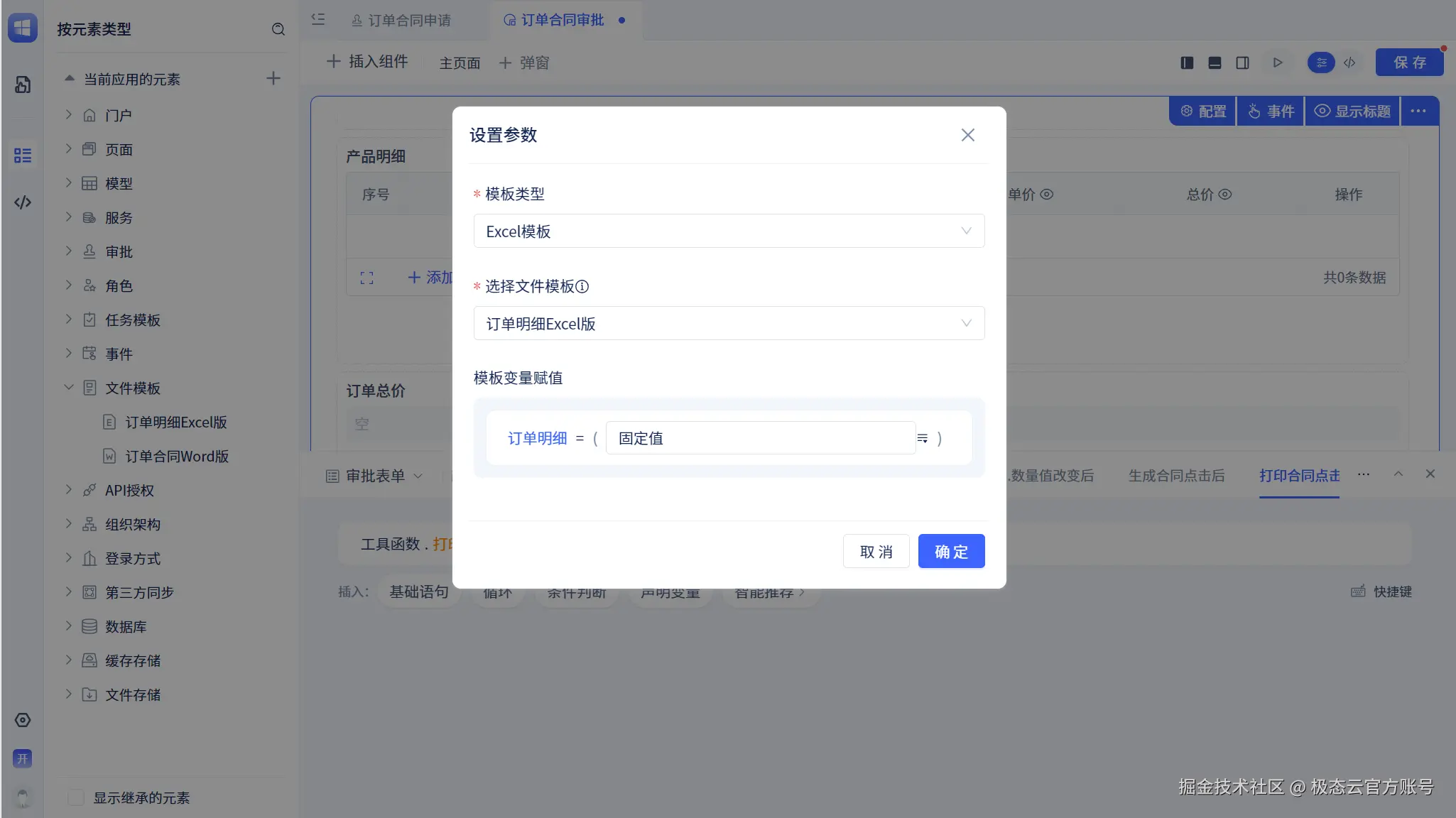Collapse the 文件模板 tree node
The image size is (1456, 818).
(x=69, y=388)
